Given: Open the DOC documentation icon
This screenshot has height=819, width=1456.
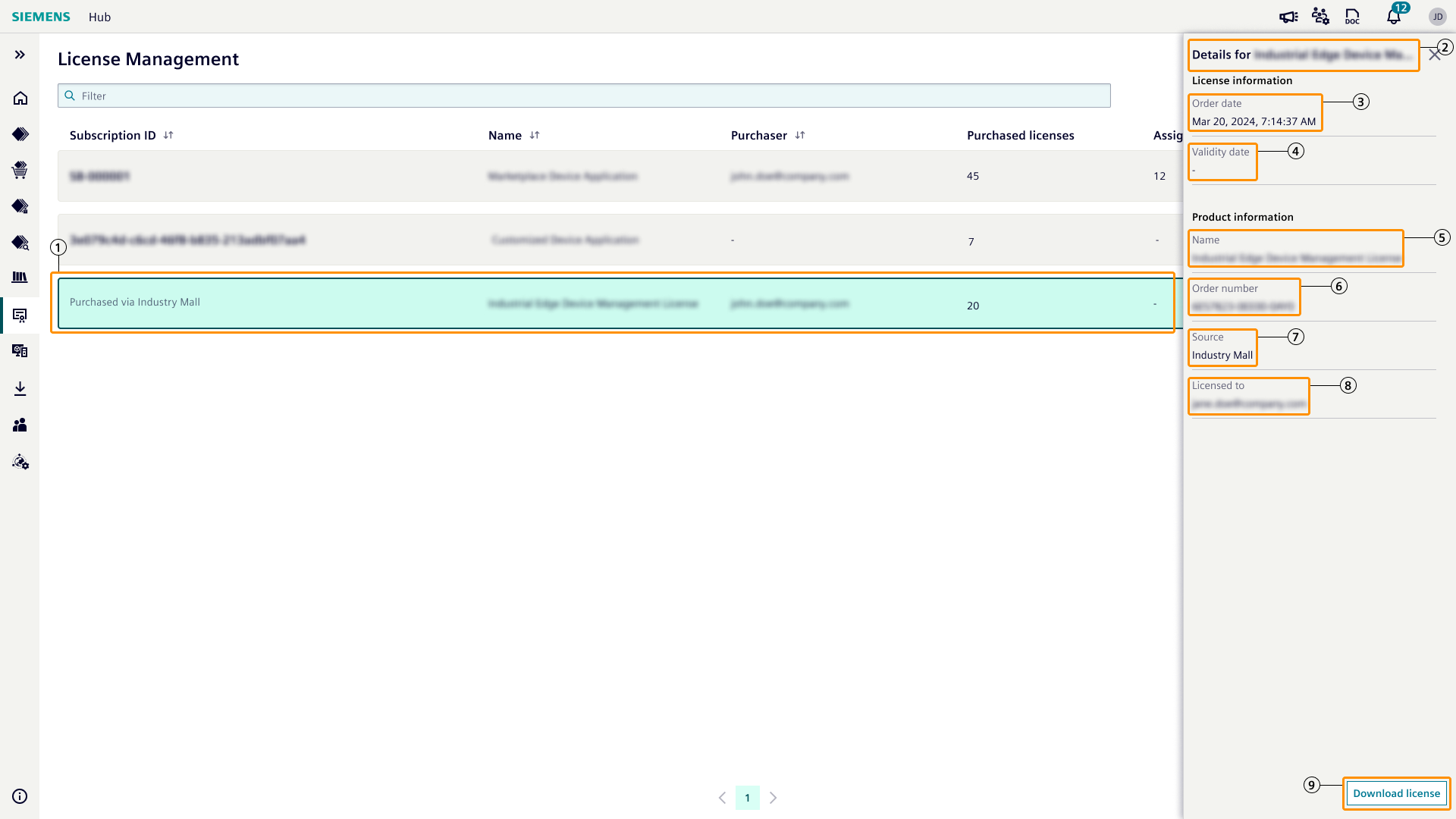Looking at the screenshot, I should 1352,17.
